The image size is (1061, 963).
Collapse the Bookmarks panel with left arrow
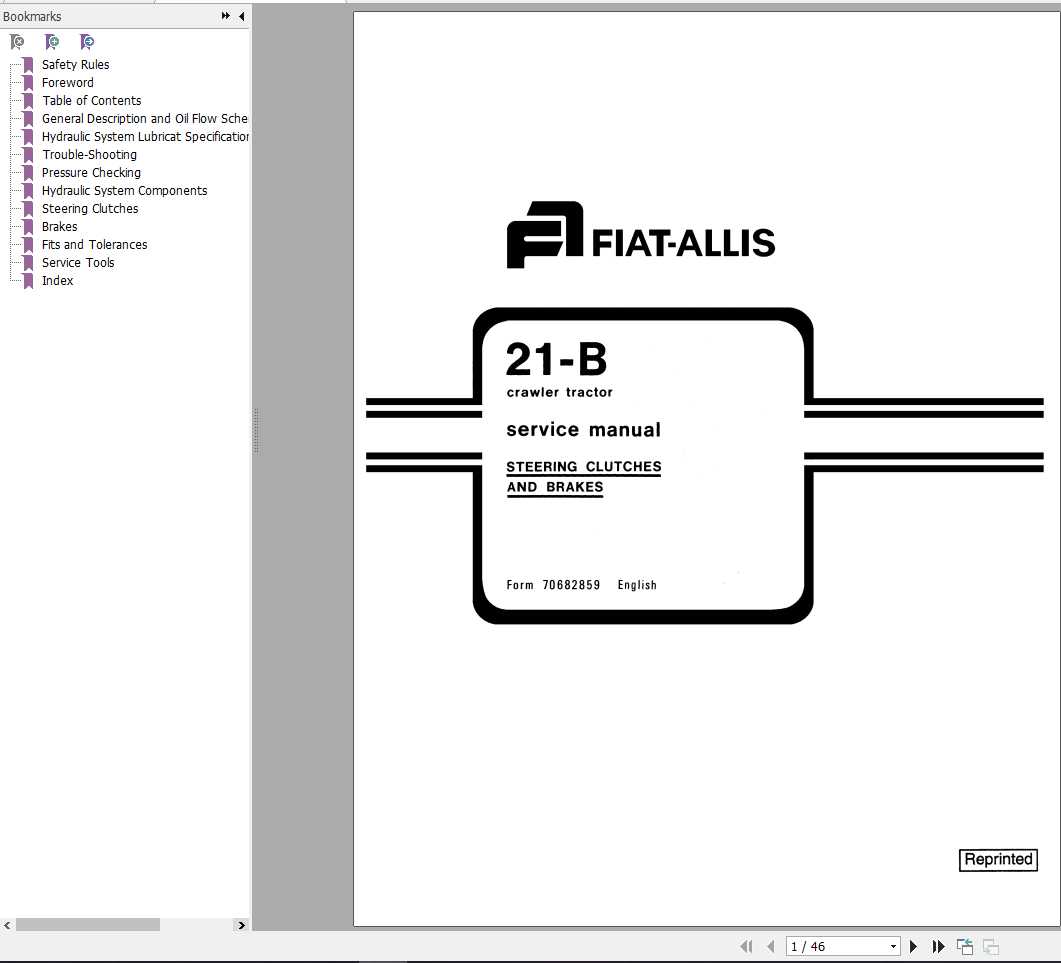click(x=242, y=16)
